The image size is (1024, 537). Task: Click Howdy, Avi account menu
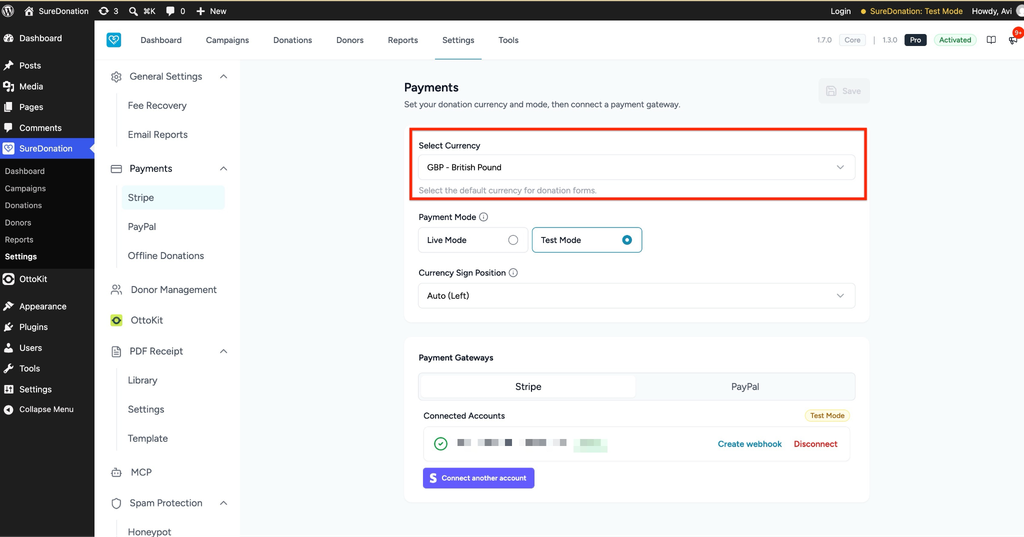(996, 11)
